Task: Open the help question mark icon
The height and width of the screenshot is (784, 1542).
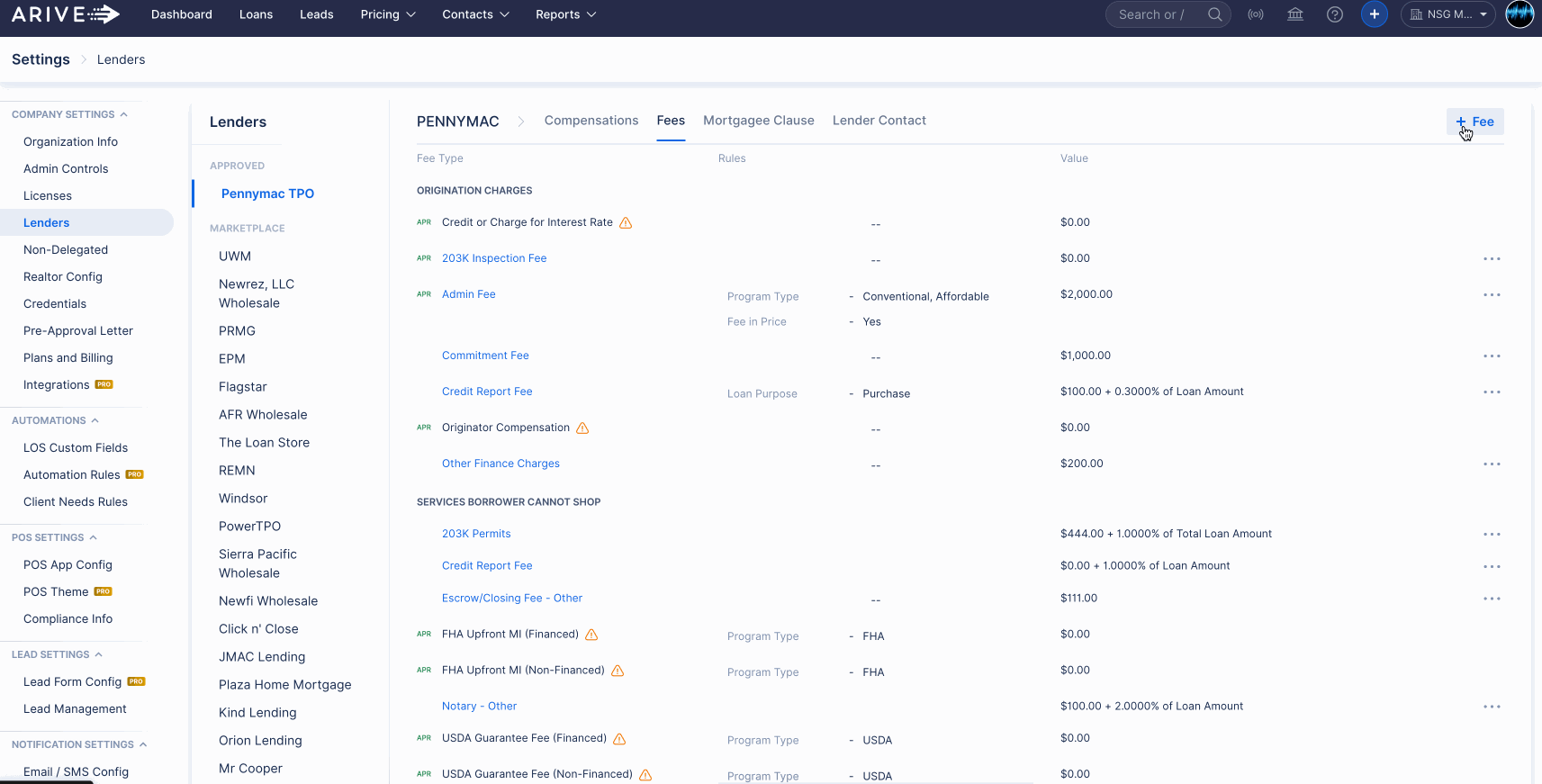Action: coord(1335,14)
